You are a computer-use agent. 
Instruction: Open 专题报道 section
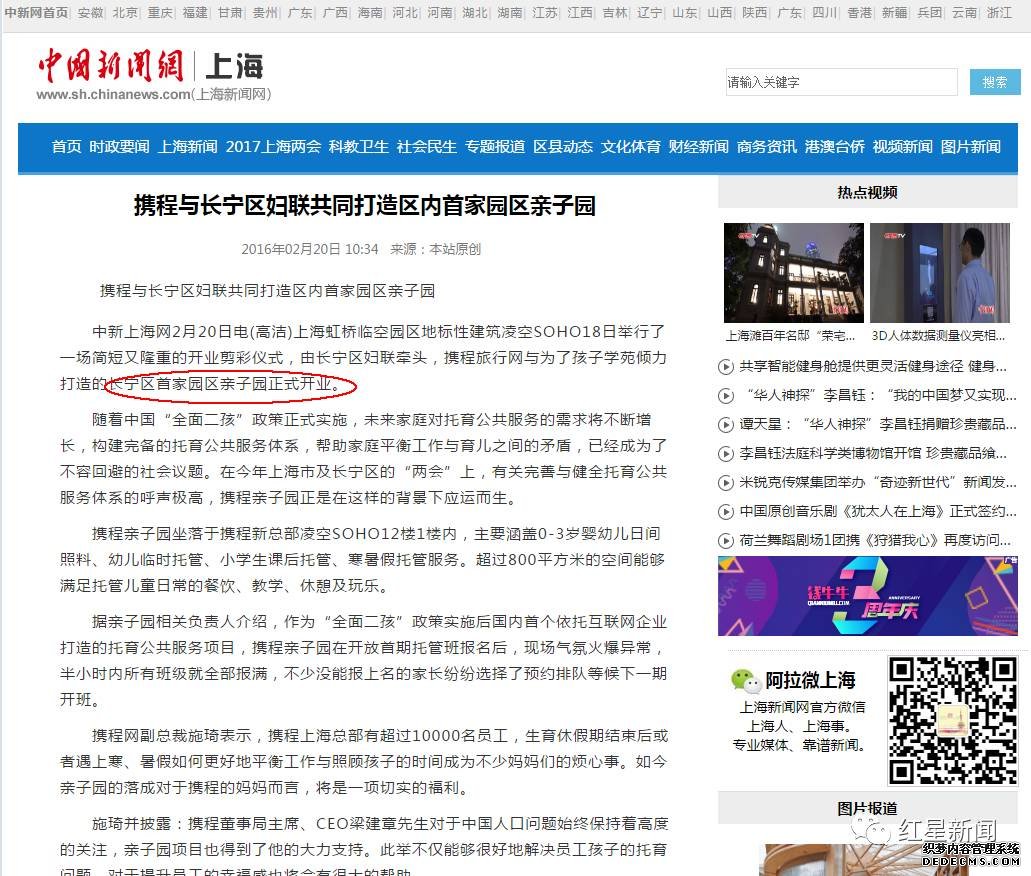[x=495, y=147]
